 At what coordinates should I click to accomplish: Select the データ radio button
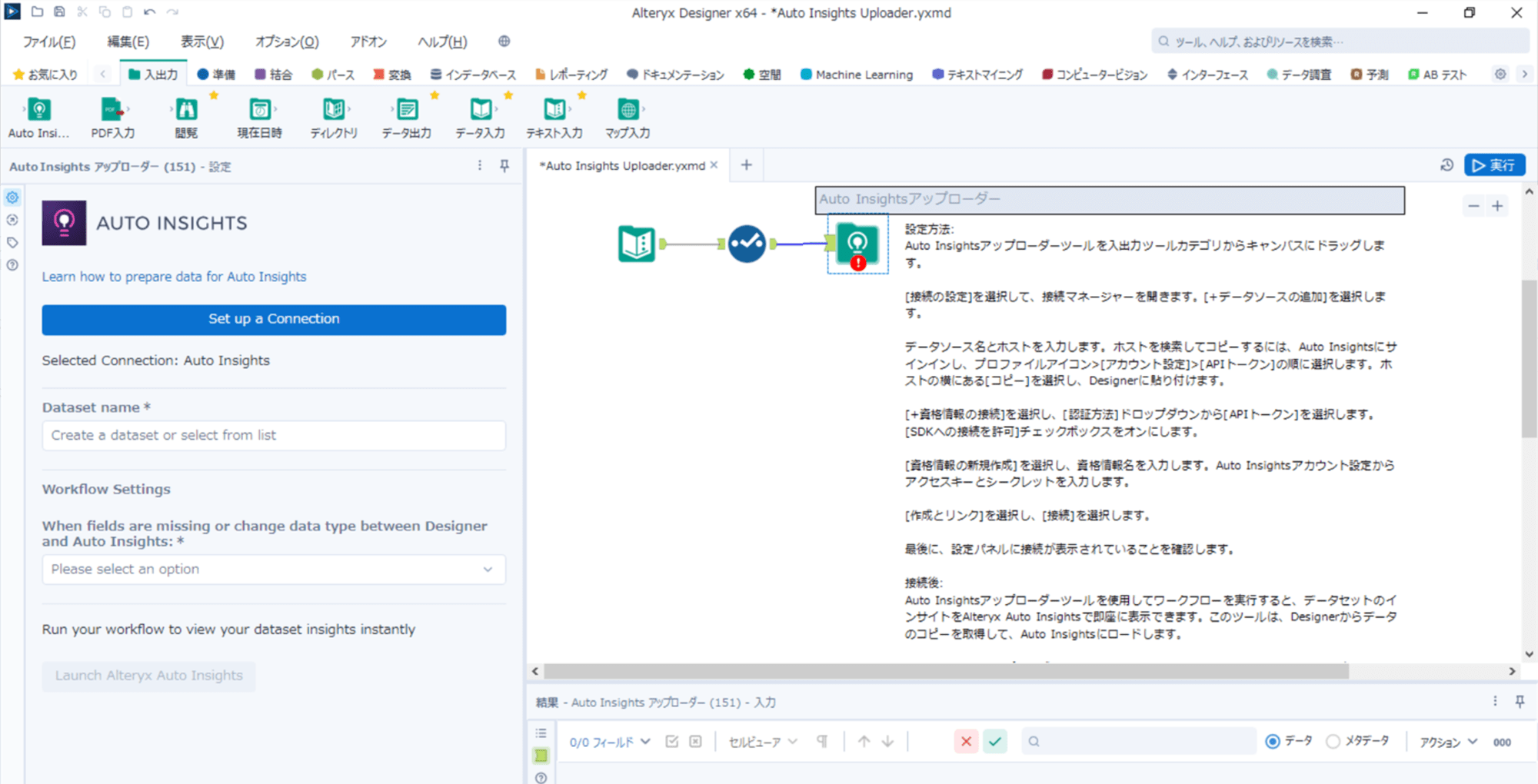pyautogui.click(x=1273, y=741)
